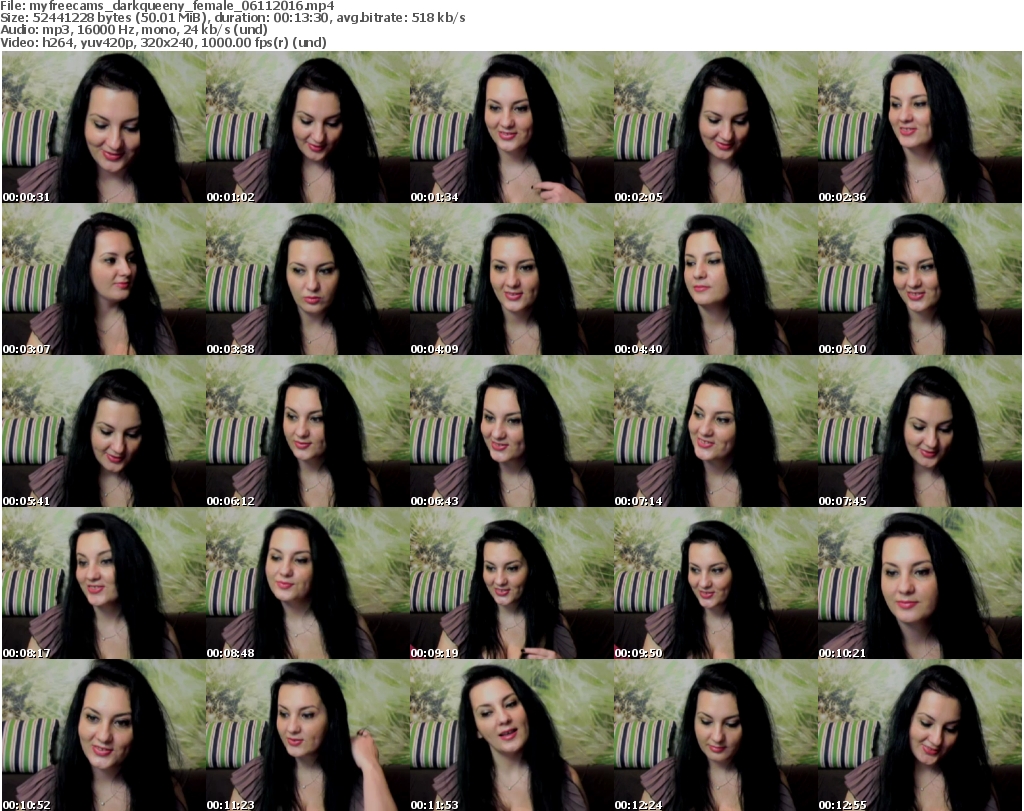Open the frame stamped 00:04:09
Viewport: 1024px width, 811px height.
click(511, 279)
